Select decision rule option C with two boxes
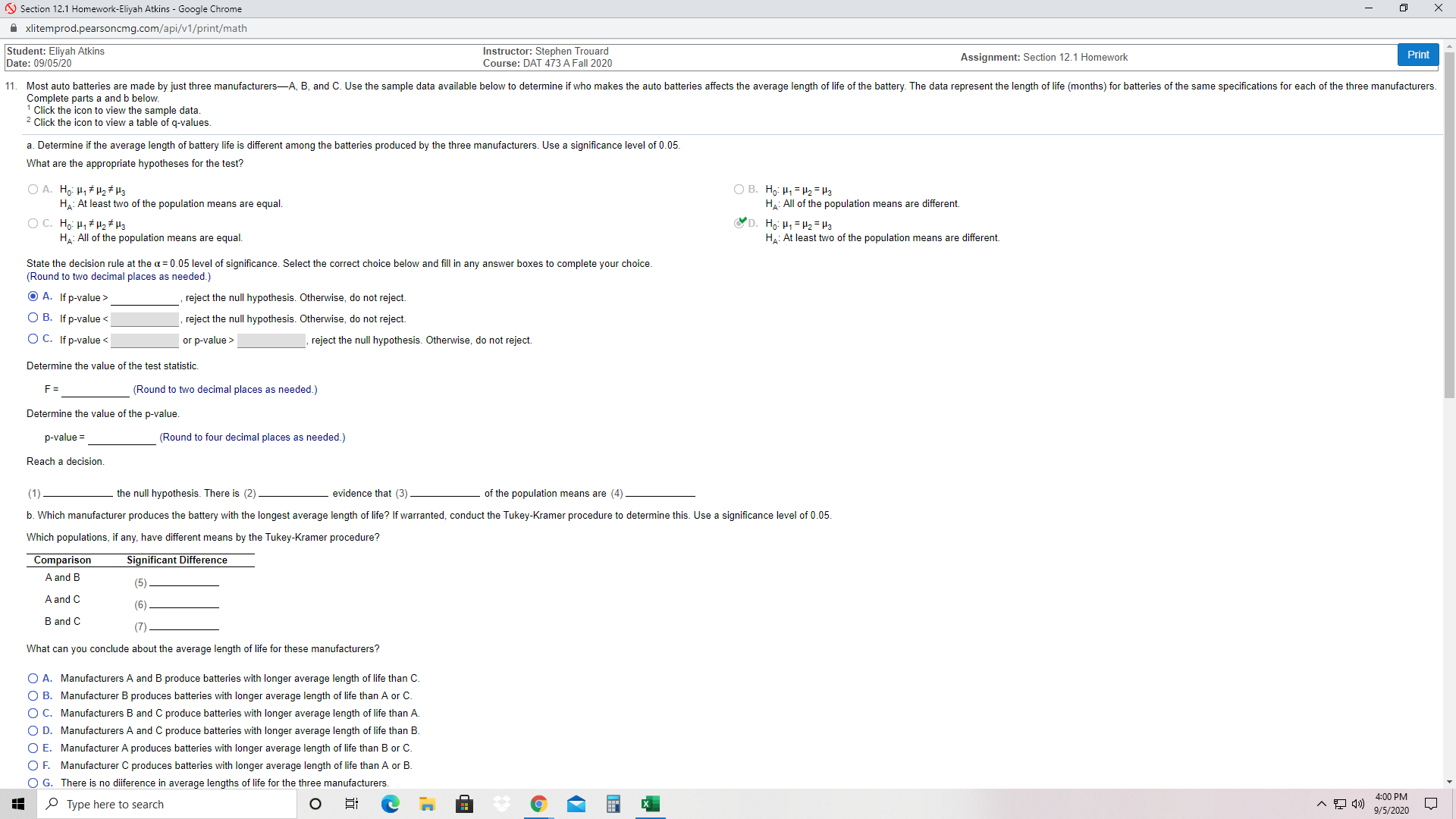The image size is (1456, 819). 33,339
